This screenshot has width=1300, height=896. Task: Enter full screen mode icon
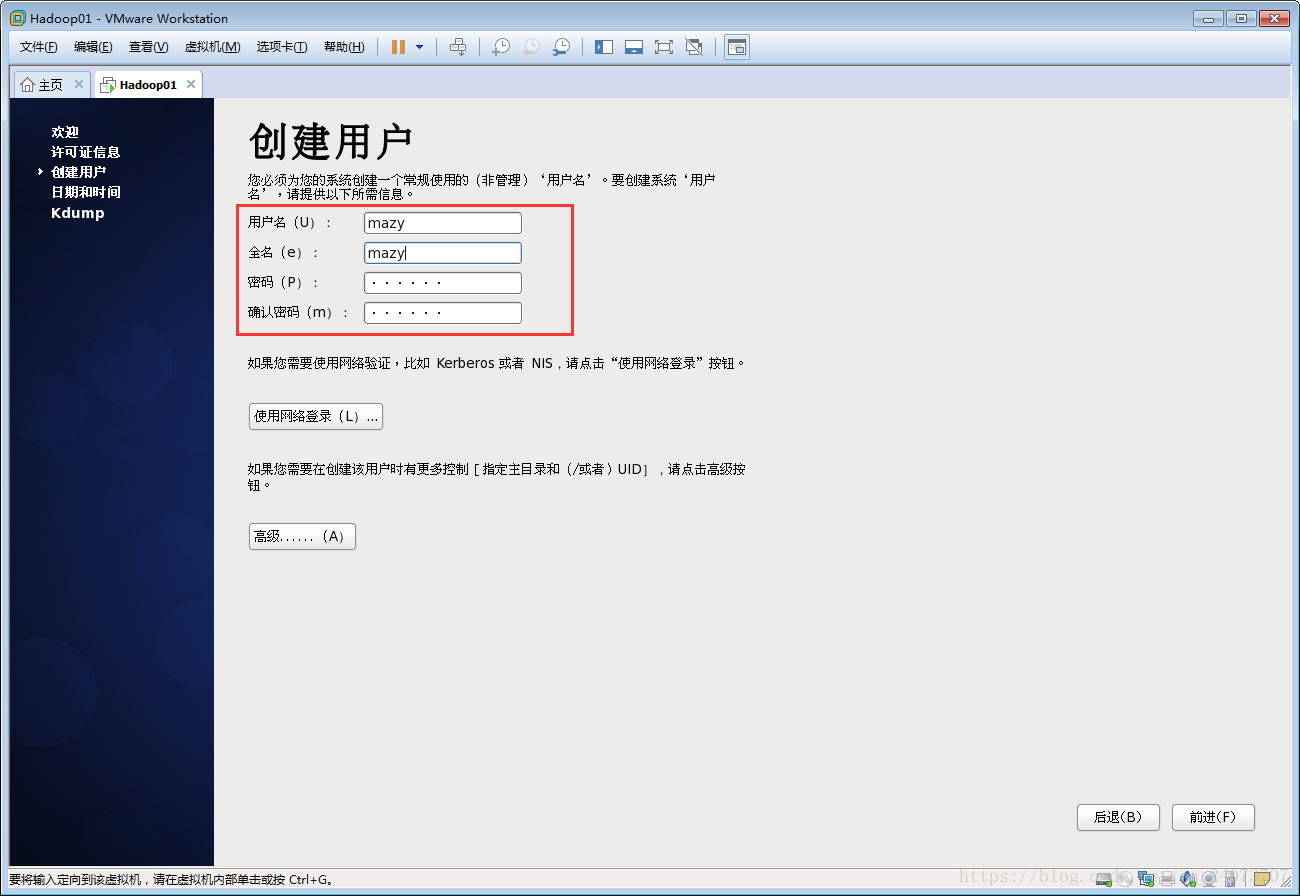pos(664,47)
